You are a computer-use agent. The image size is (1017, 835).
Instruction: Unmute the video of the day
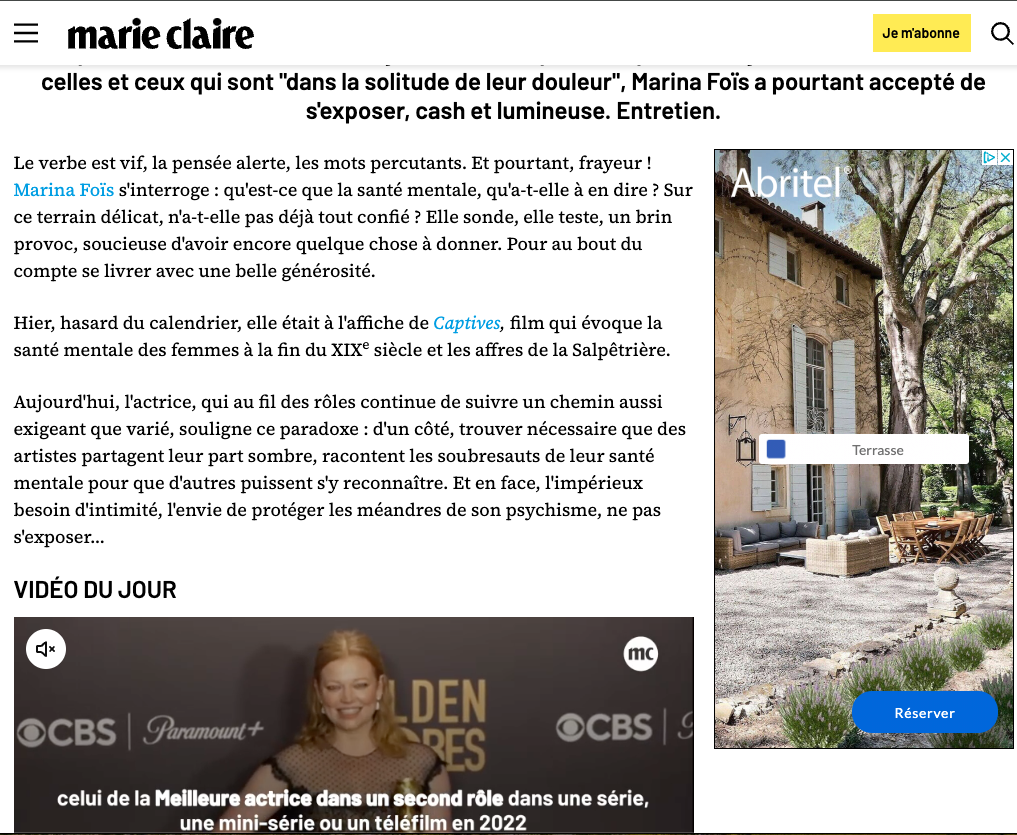click(x=46, y=649)
